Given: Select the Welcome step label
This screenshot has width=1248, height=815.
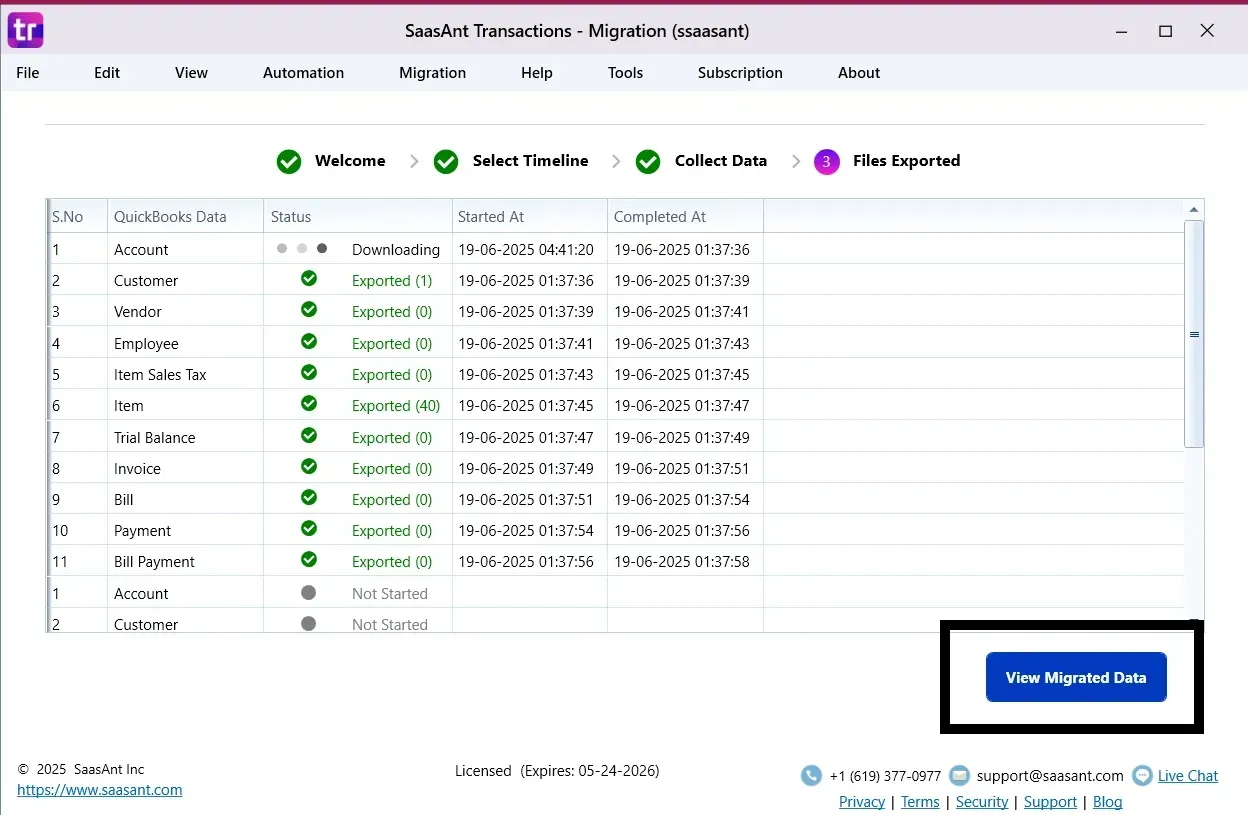Looking at the screenshot, I should (x=350, y=161).
